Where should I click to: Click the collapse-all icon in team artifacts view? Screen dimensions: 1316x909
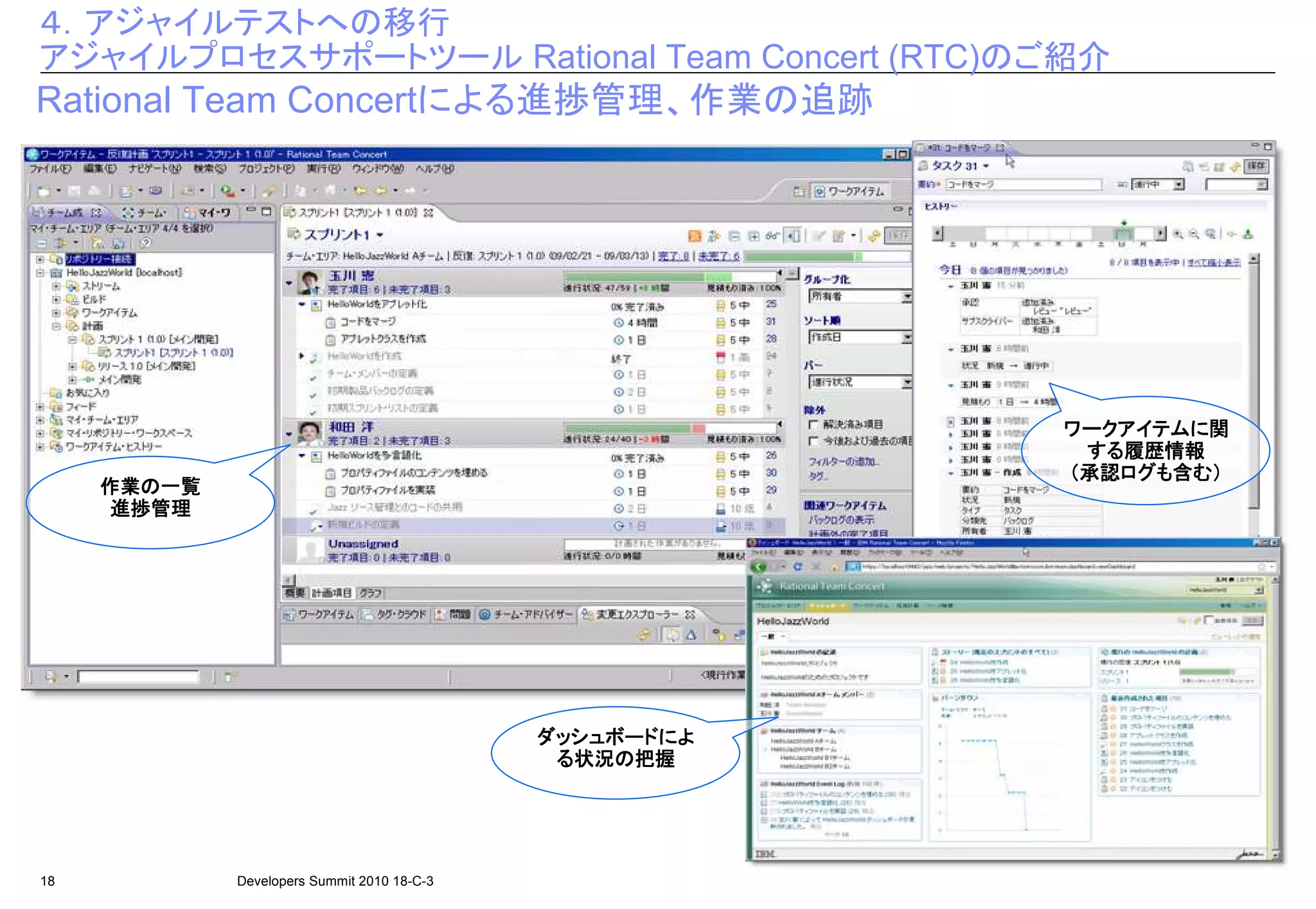pos(42,243)
